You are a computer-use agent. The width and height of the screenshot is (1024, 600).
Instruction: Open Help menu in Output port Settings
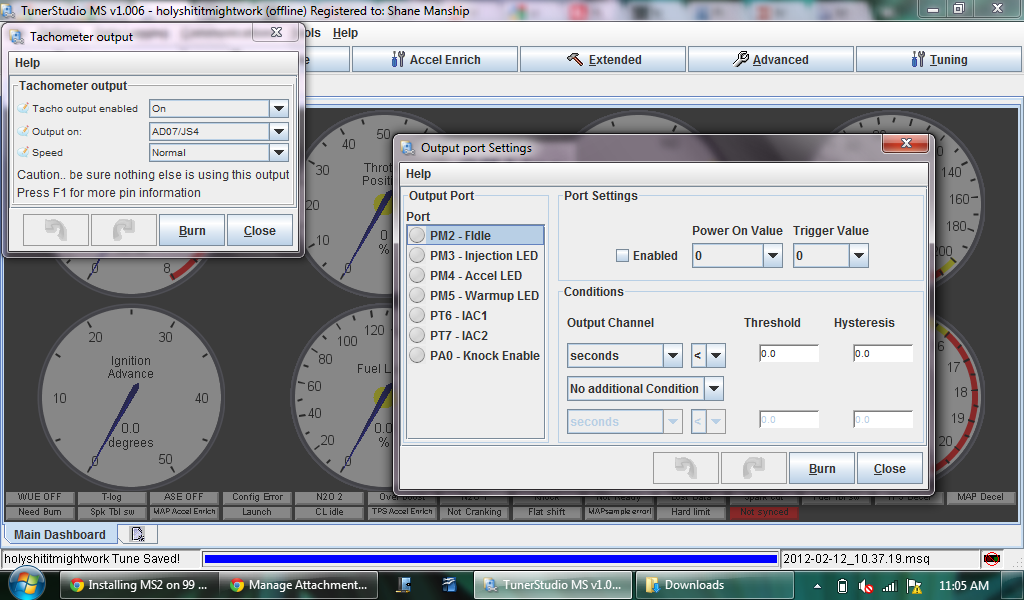[x=418, y=174]
